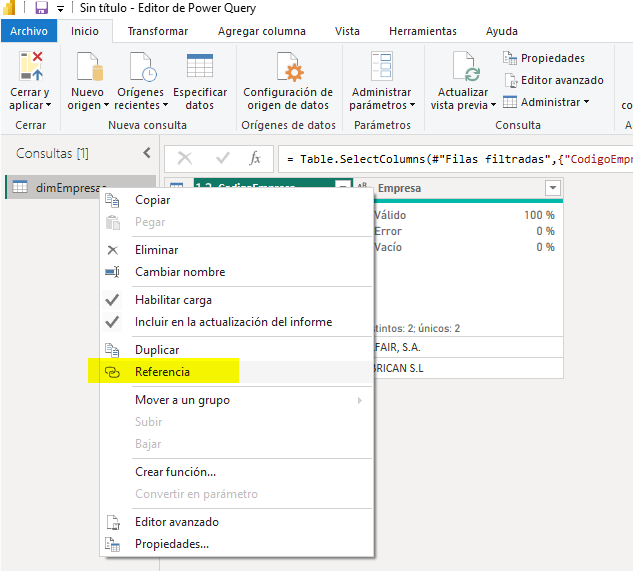Open the Empresa column filter dropdown
This screenshot has height=571, width=633.
(x=553, y=188)
